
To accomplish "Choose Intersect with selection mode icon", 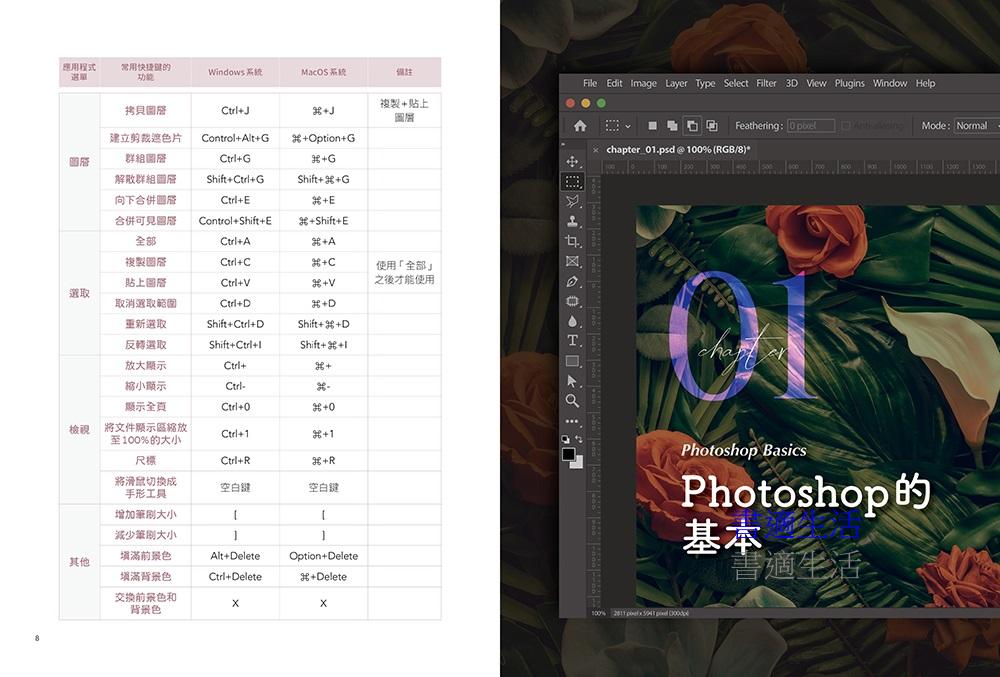I will click(x=712, y=126).
